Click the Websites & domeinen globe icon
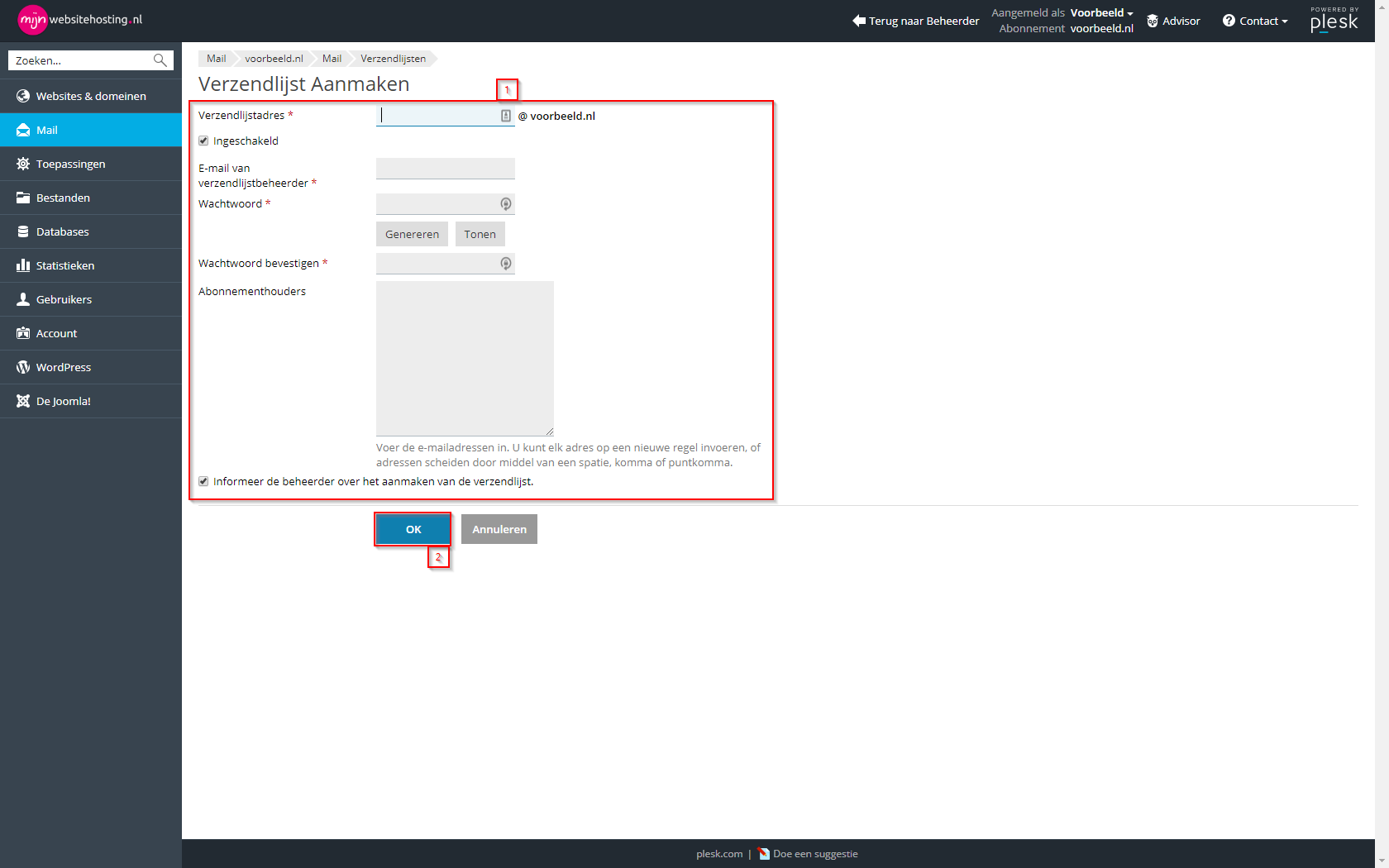 pos(23,96)
